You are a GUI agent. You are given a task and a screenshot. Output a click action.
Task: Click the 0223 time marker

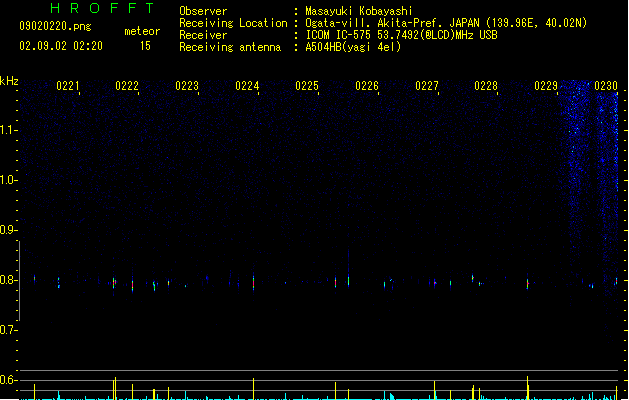coord(187,86)
